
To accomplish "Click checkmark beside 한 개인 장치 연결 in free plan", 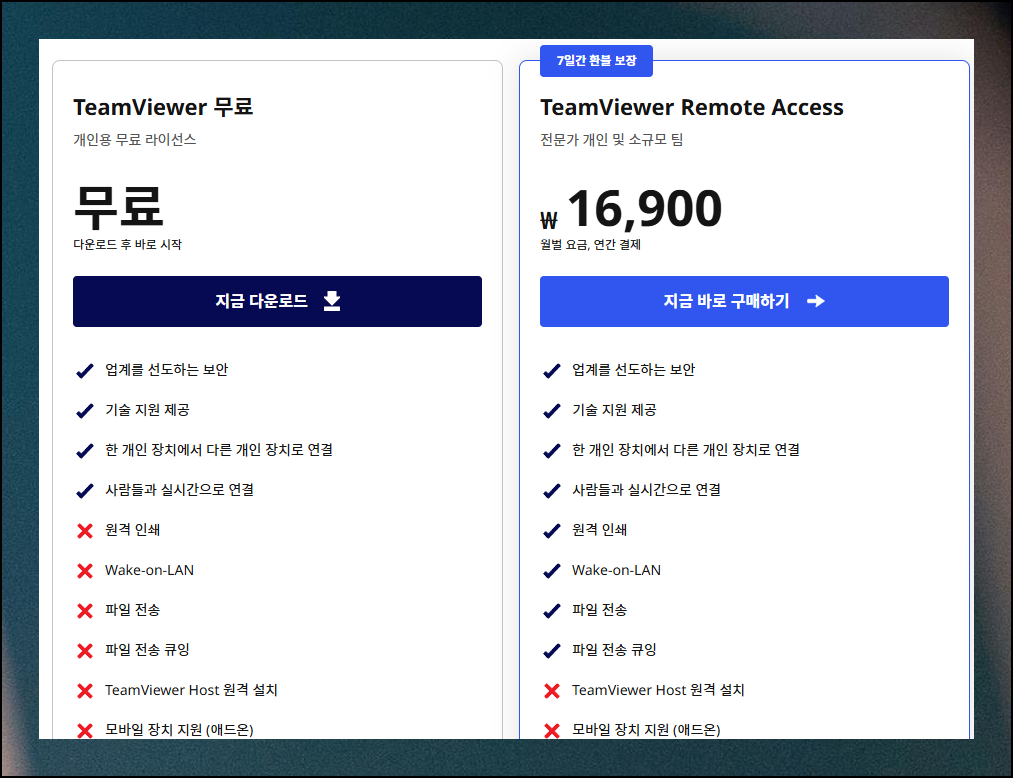I will click(85, 451).
